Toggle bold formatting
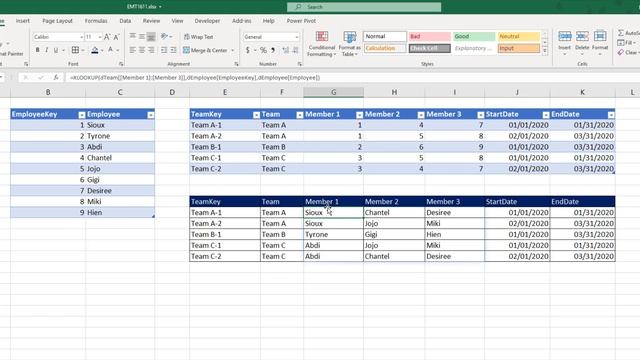 (x=38, y=50)
